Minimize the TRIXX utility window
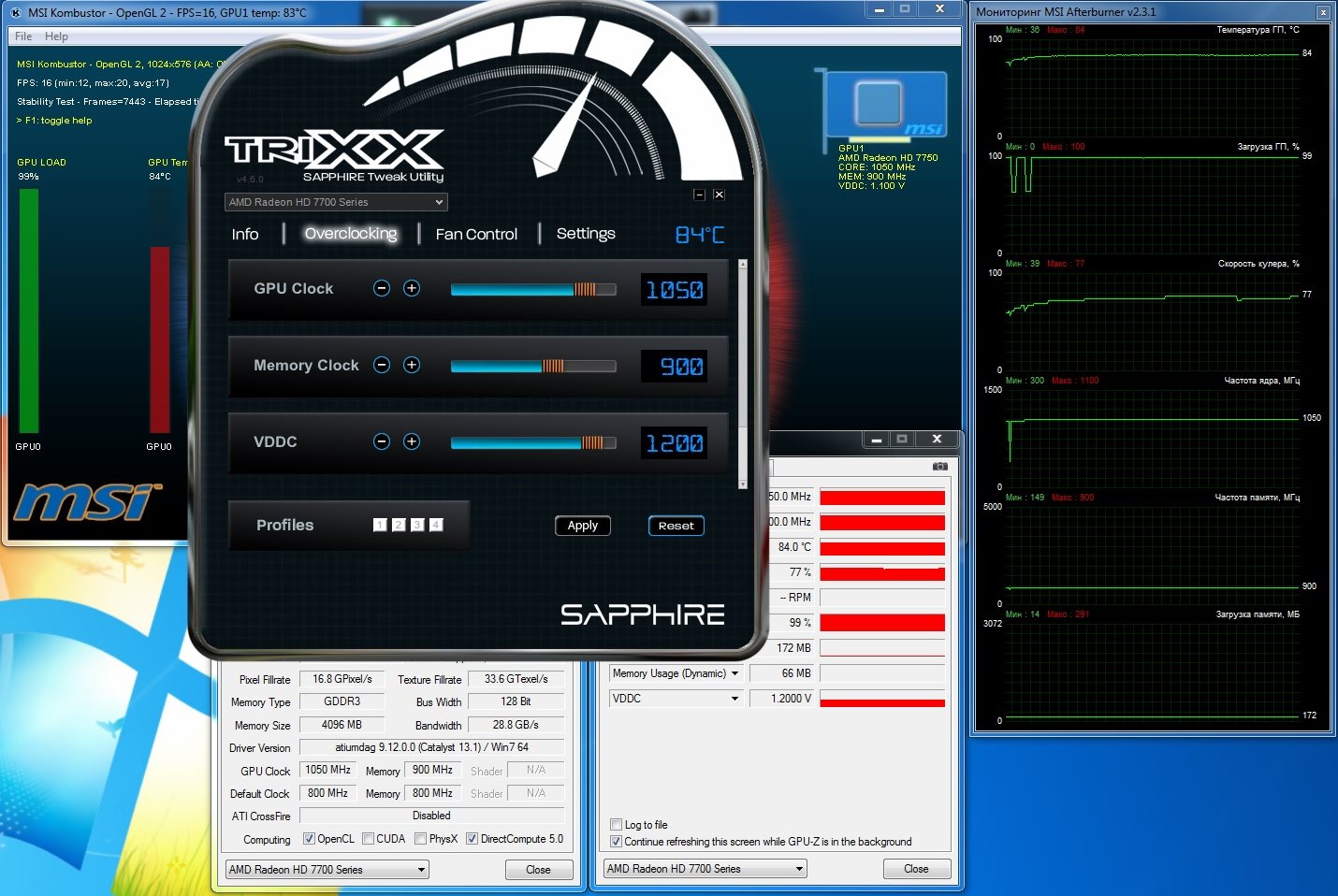This screenshot has height=896, width=1338. tap(699, 195)
